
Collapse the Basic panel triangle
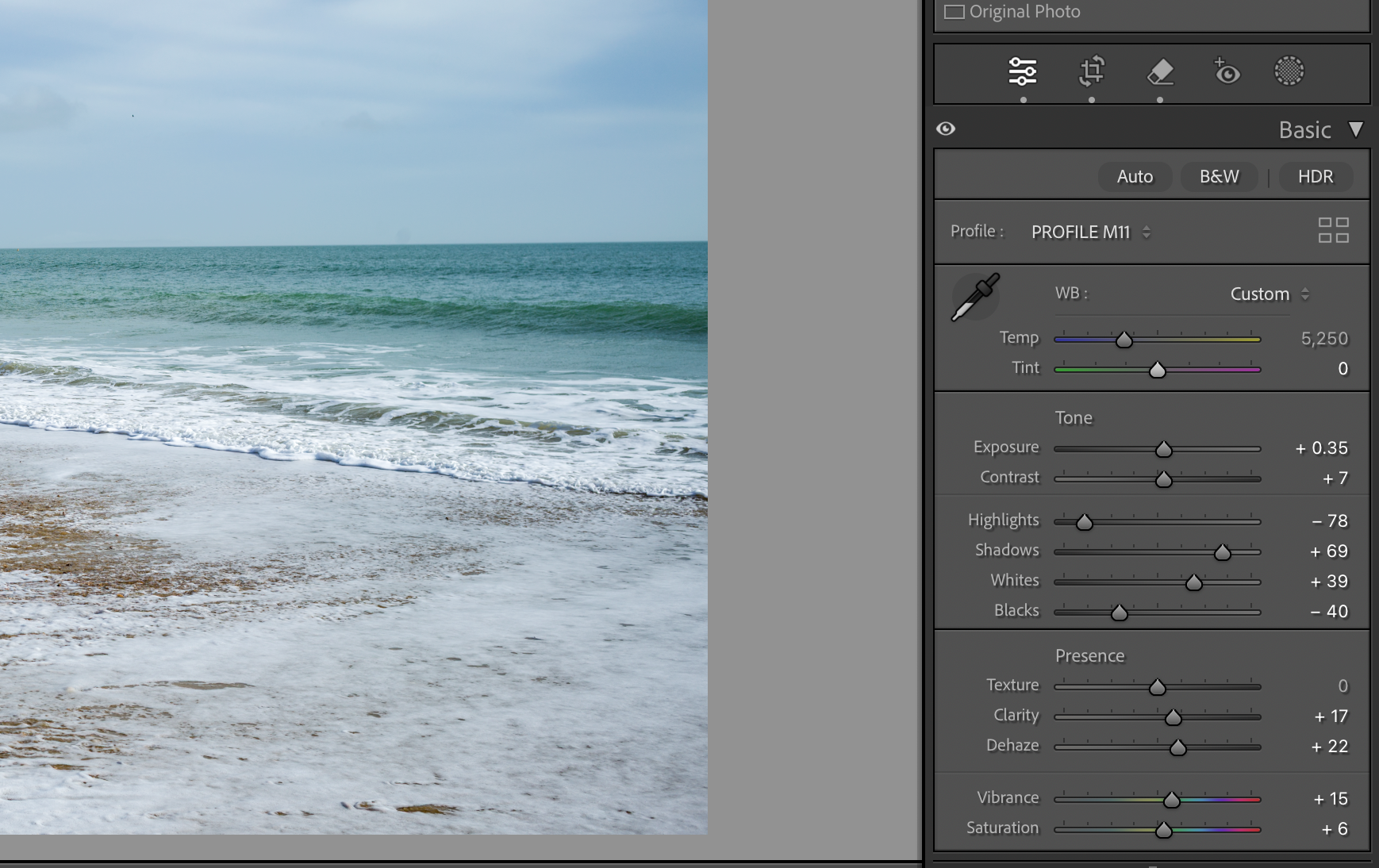click(1356, 129)
